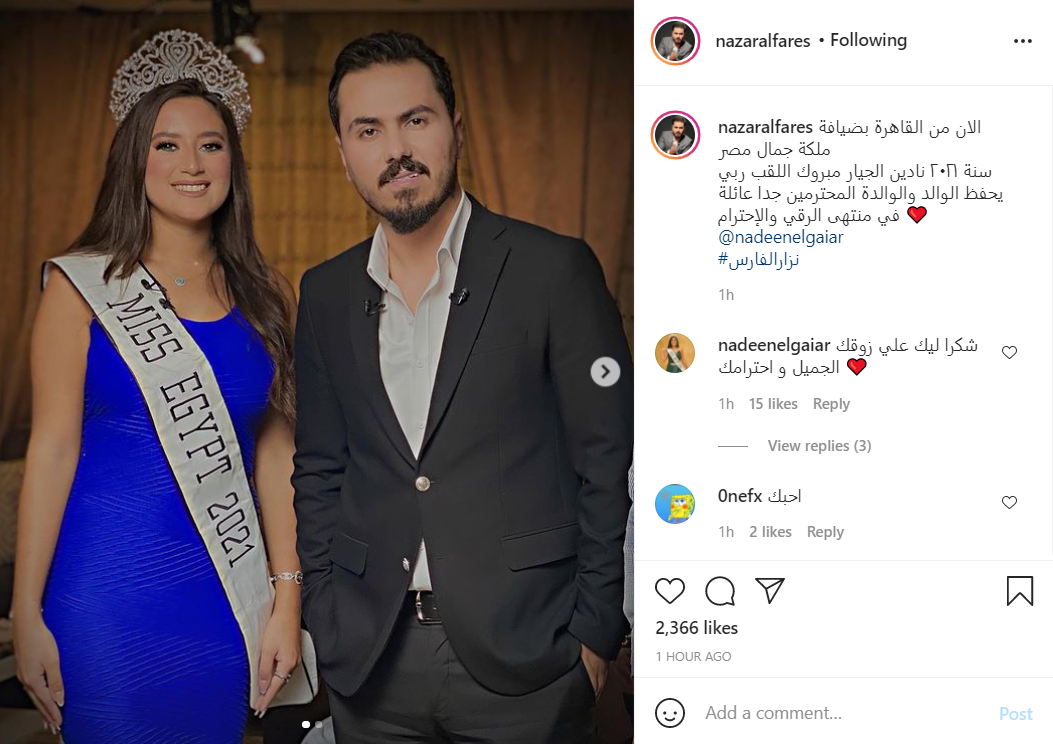1053x744 pixels.
Task: Open the #نزارالفارس hashtag
Action: [758, 259]
